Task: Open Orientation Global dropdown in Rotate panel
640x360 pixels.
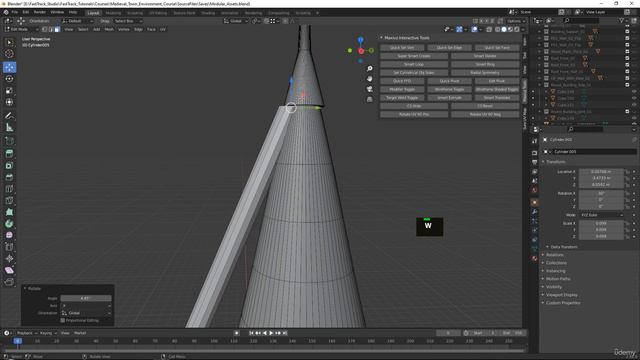Action: (x=86, y=313)
